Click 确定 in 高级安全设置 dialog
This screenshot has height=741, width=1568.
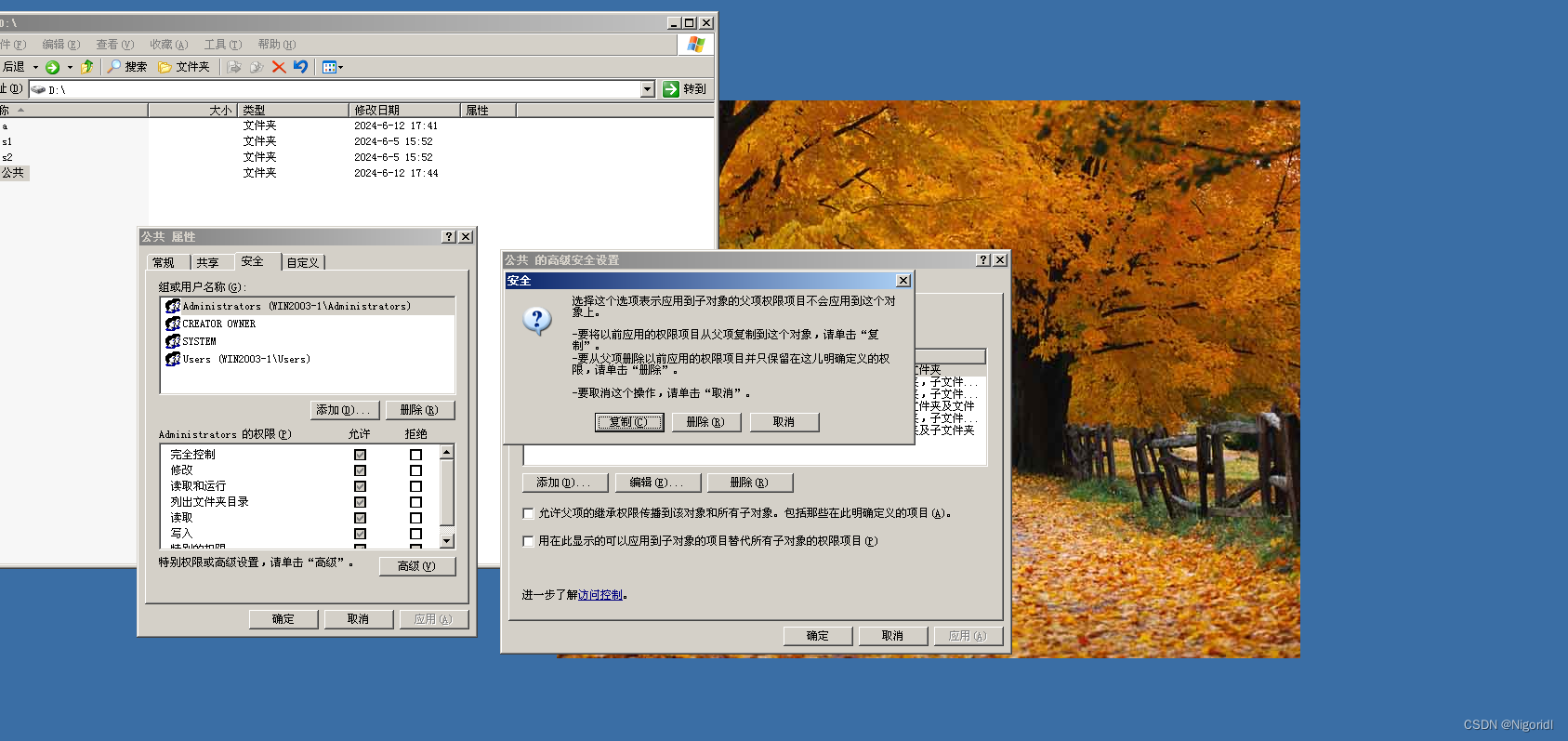coord(818,636)
